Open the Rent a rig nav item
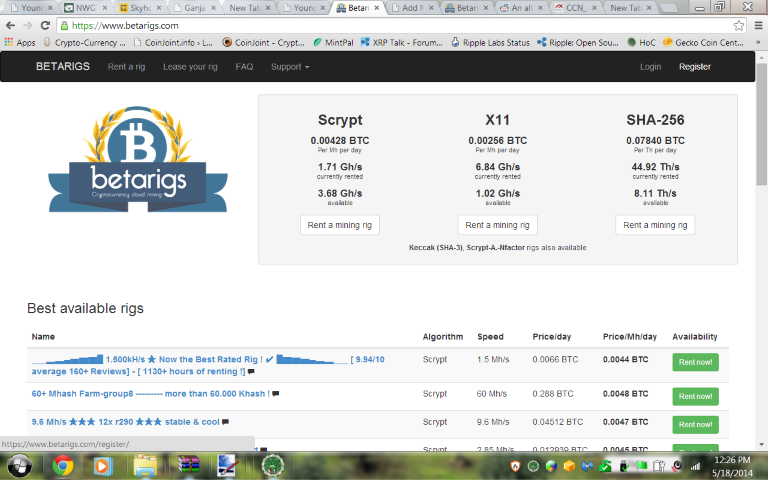The width and height of the screenshot is (768, 480). pos(126,67)
